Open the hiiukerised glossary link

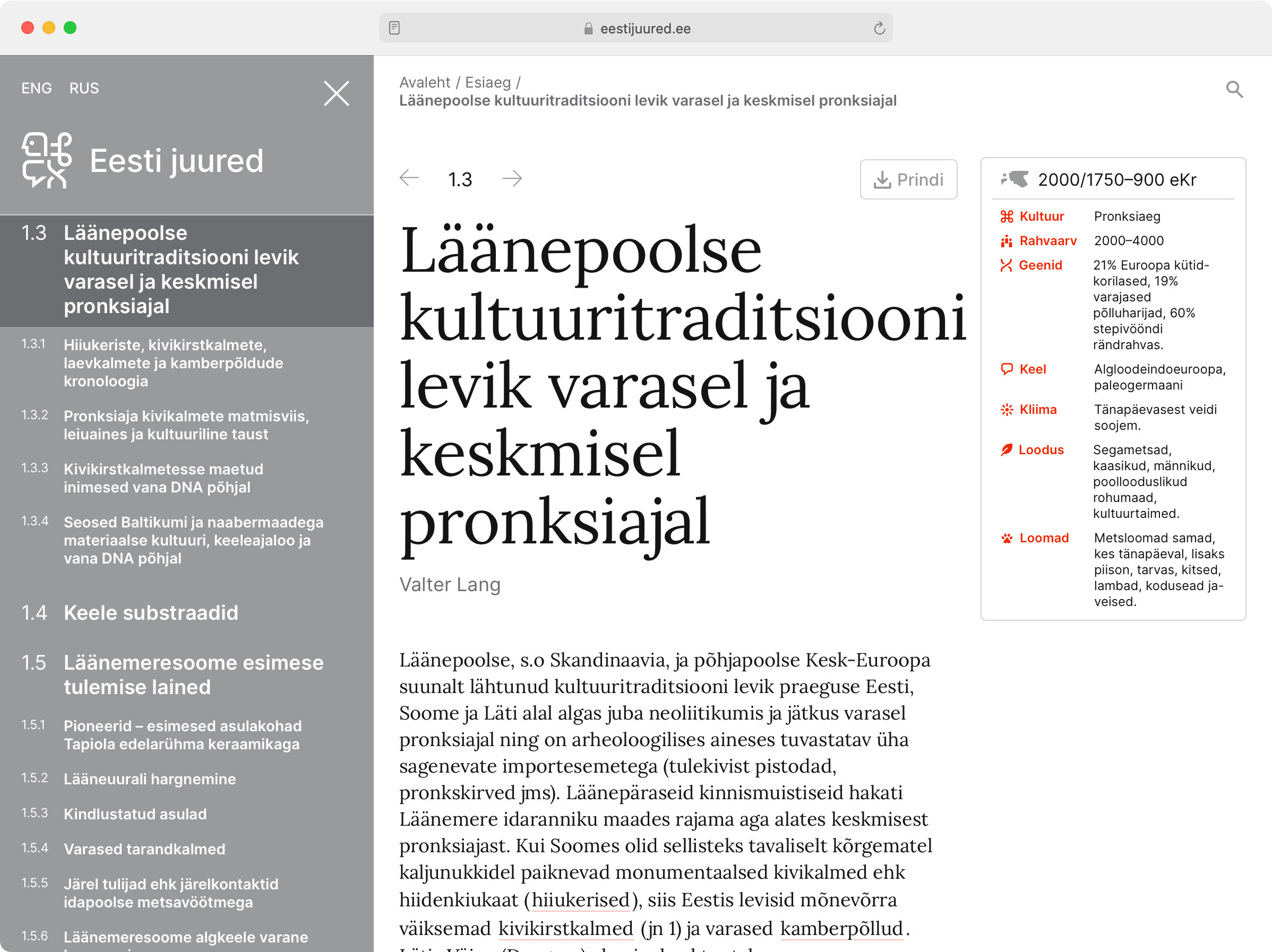tap(580, 899)
